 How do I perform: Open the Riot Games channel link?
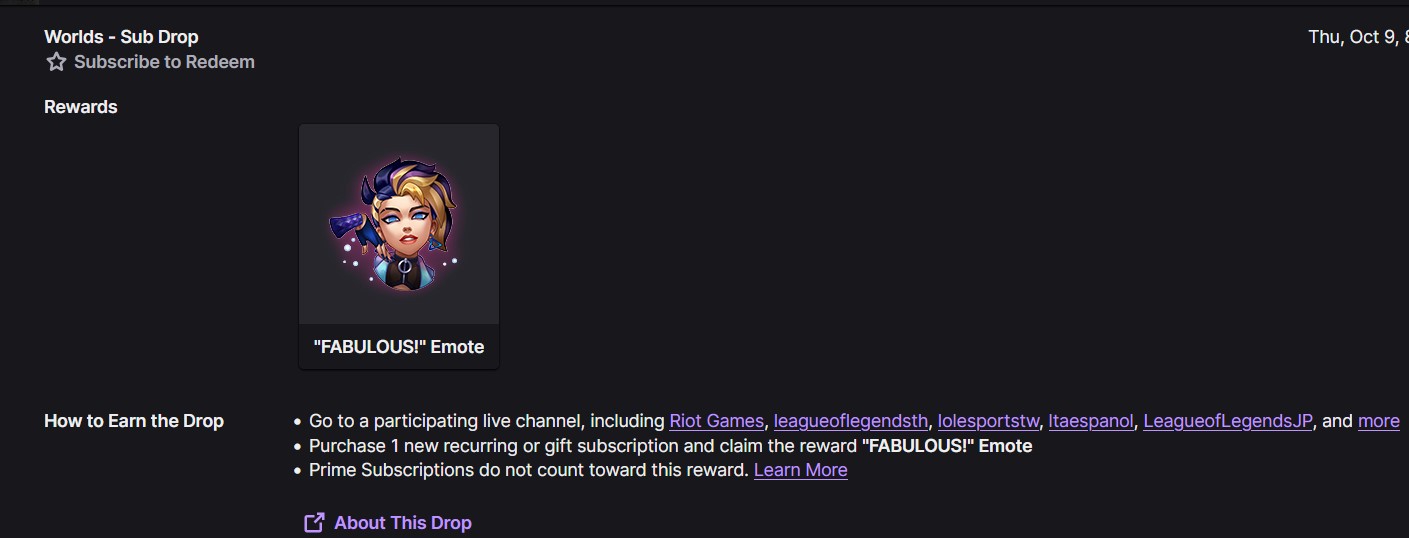[x=717, y=421]
